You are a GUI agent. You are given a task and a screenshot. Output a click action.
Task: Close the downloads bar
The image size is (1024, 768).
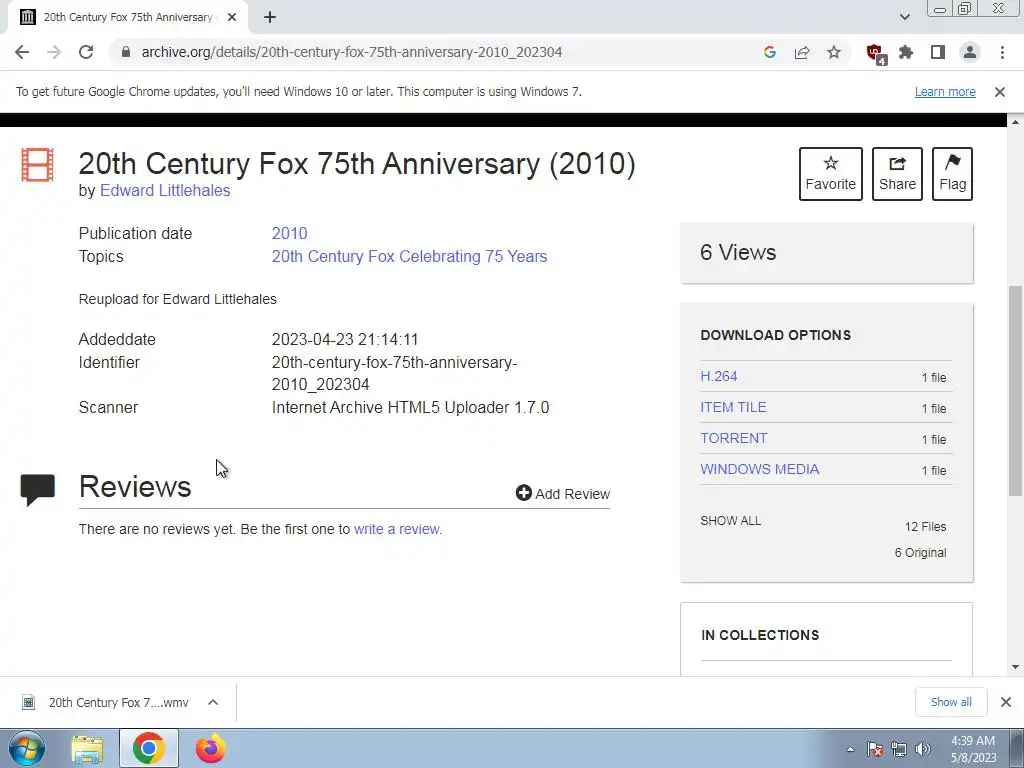[x=1006, y=703]
